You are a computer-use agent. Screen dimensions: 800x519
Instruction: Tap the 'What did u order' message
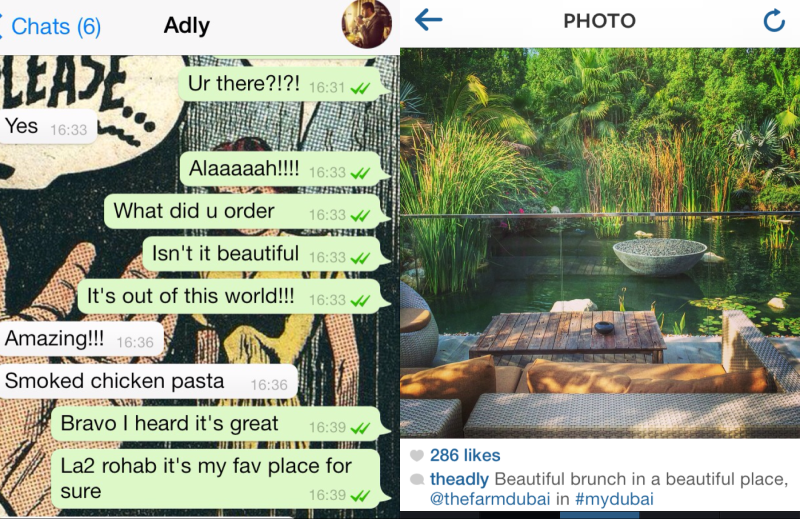243,211
